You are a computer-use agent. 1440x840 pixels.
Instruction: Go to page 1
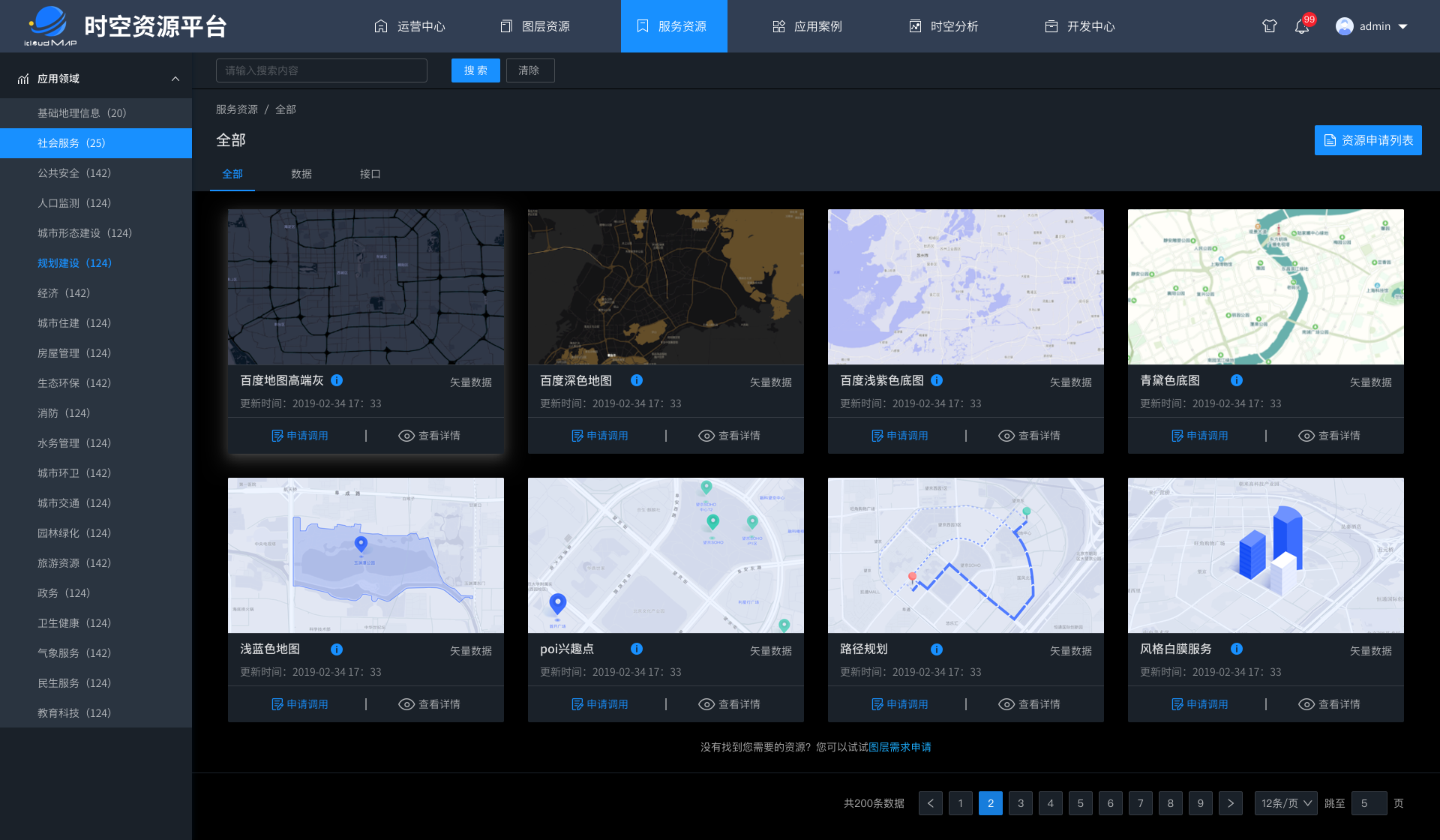coord(961,803)
